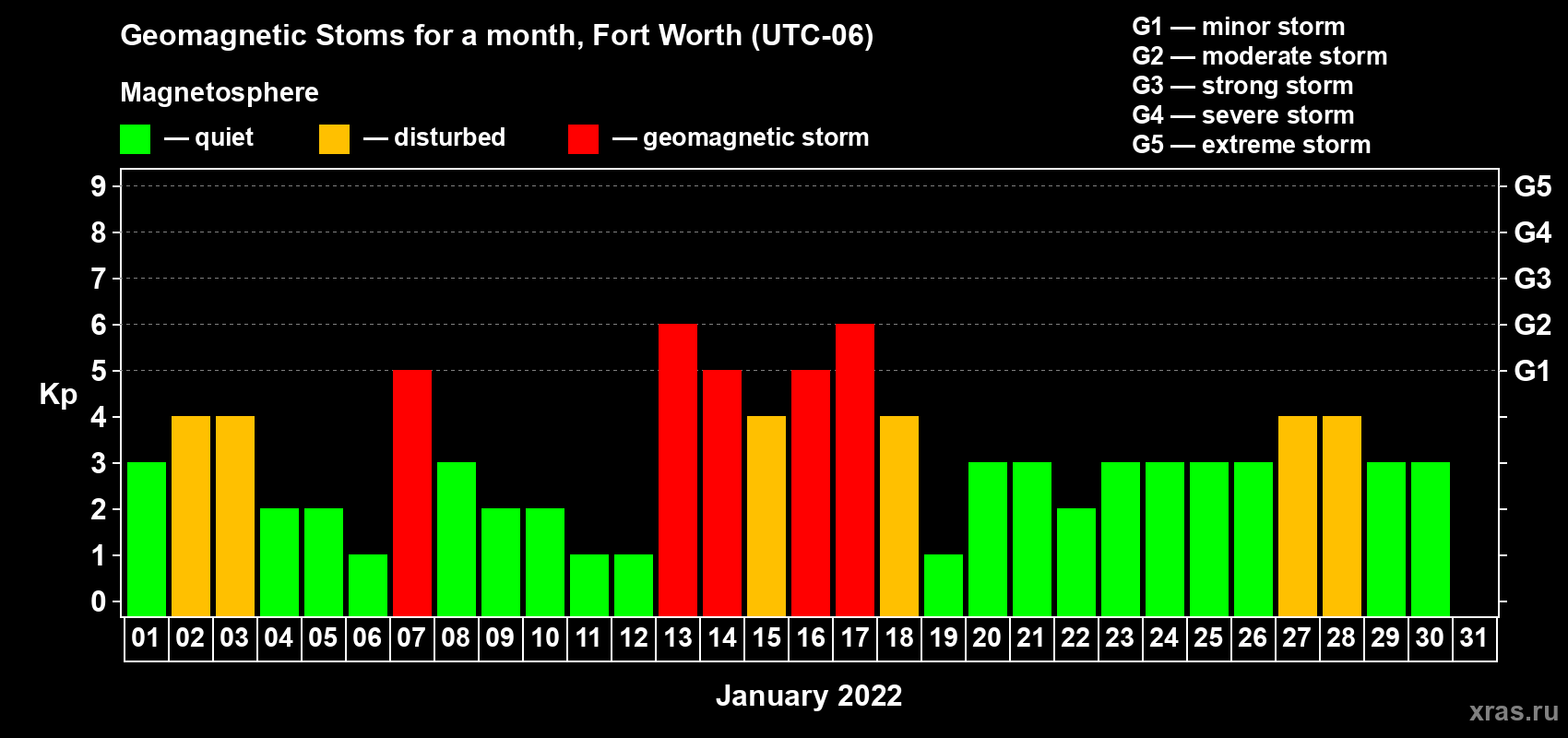1568x738 pixels.
Task: Click 'G1 — minor storm' legend line
Action: [x=1239, y=26]
